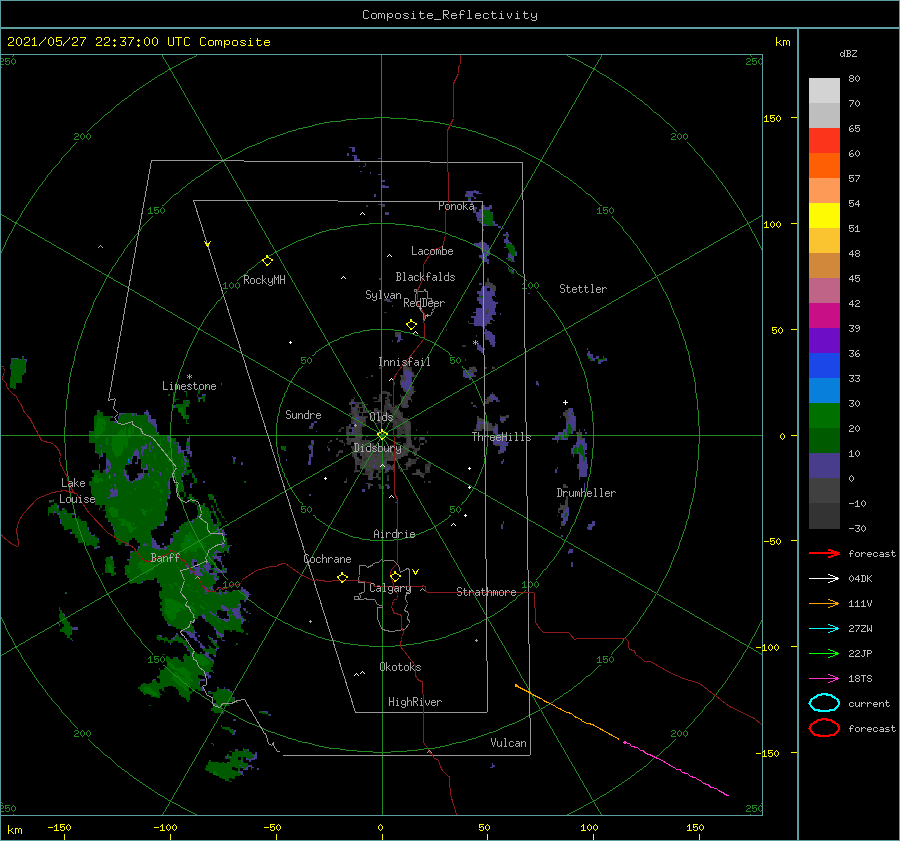This screenshot has width=900, height=841.
Task: Select the bright green 30 dBZ swatch
Action: [x=824, y=416]
